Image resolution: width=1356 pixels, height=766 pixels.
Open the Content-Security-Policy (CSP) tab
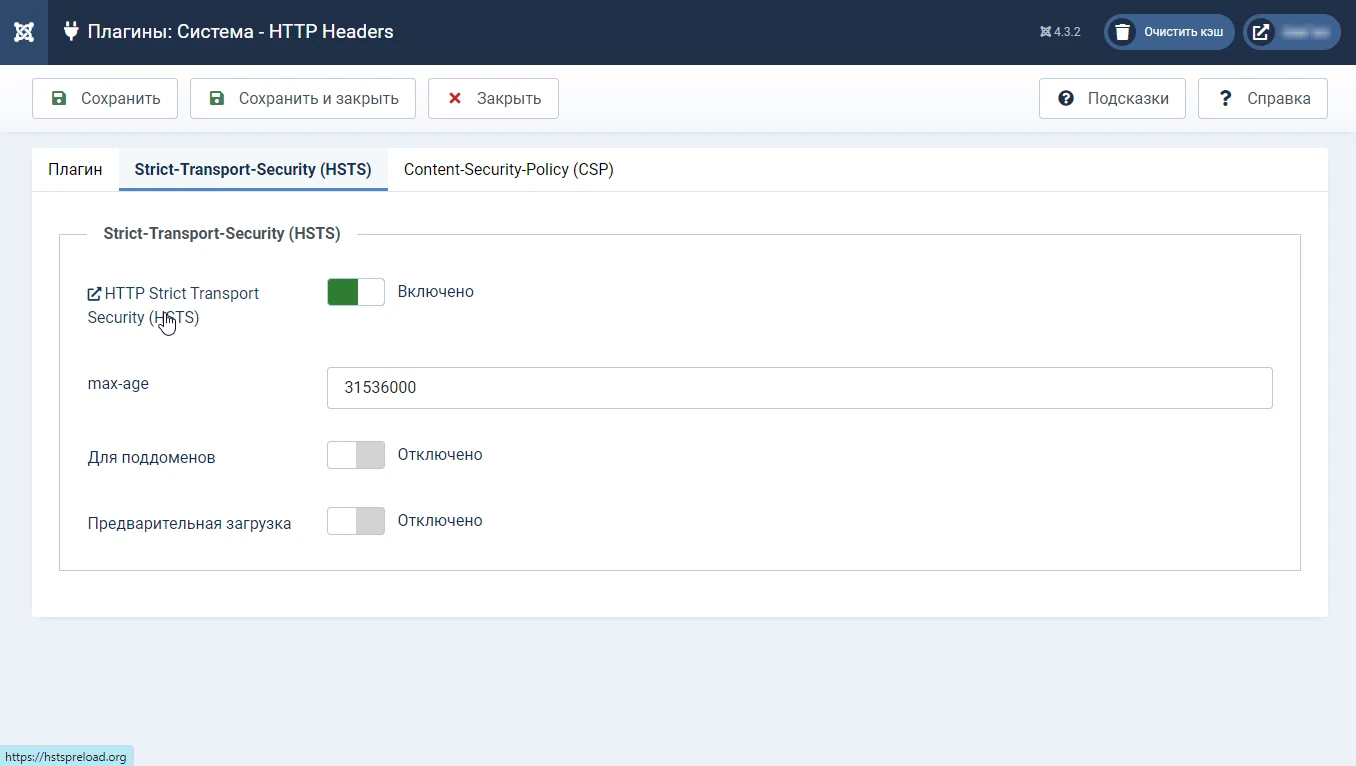click(x=509, y=170)
